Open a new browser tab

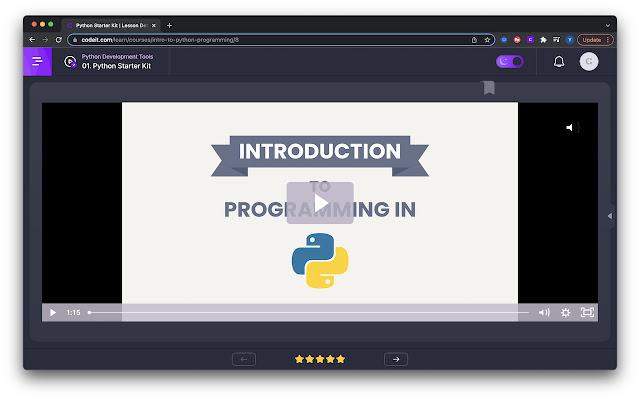[169, 25]
